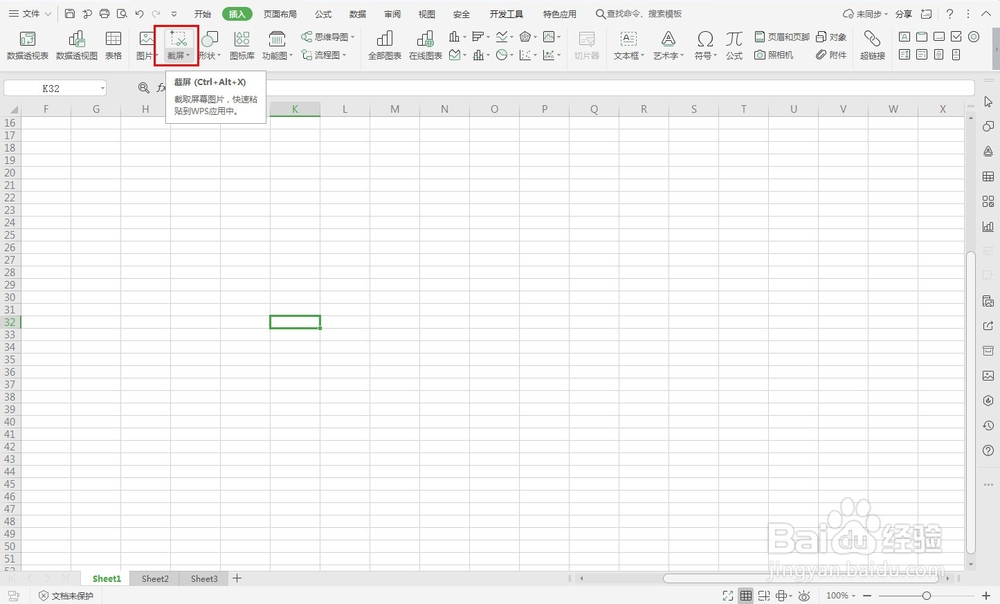Click the Print icon in quick access toolbar
This screenshot has width=1000, height=604.
click(105, 13)
